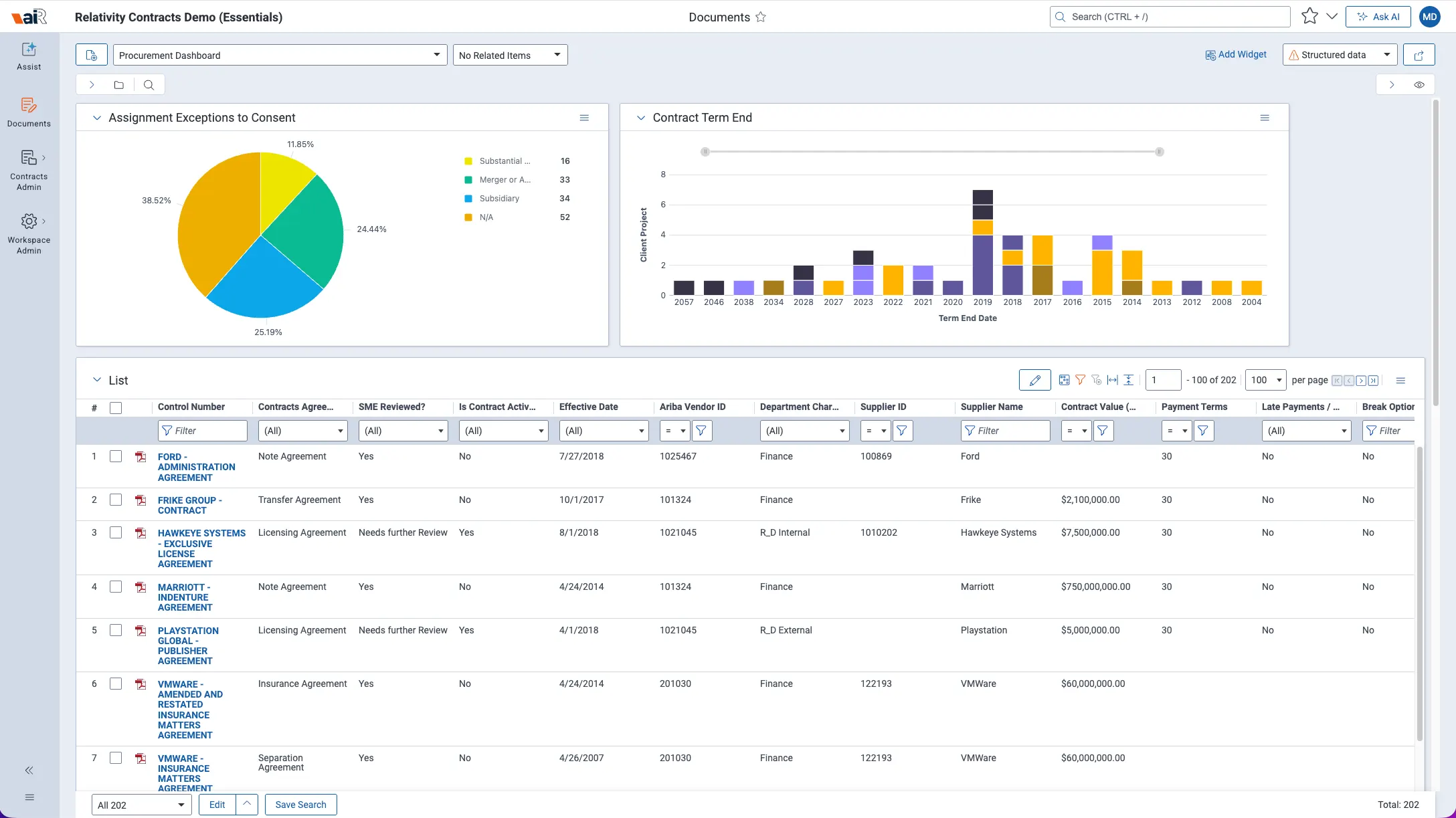Open the SME Reviewed (All) filter dropdown
This screenshot has width=1456, height=818.
pos(403,431)
